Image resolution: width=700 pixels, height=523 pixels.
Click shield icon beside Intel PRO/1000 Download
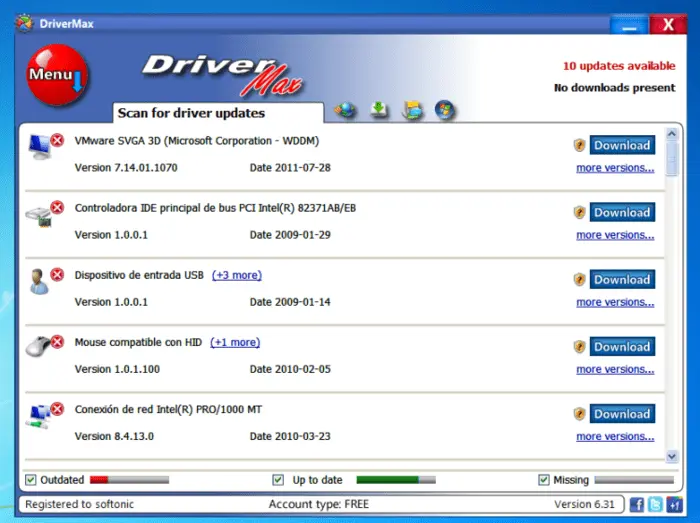click(x=579, y=414)
